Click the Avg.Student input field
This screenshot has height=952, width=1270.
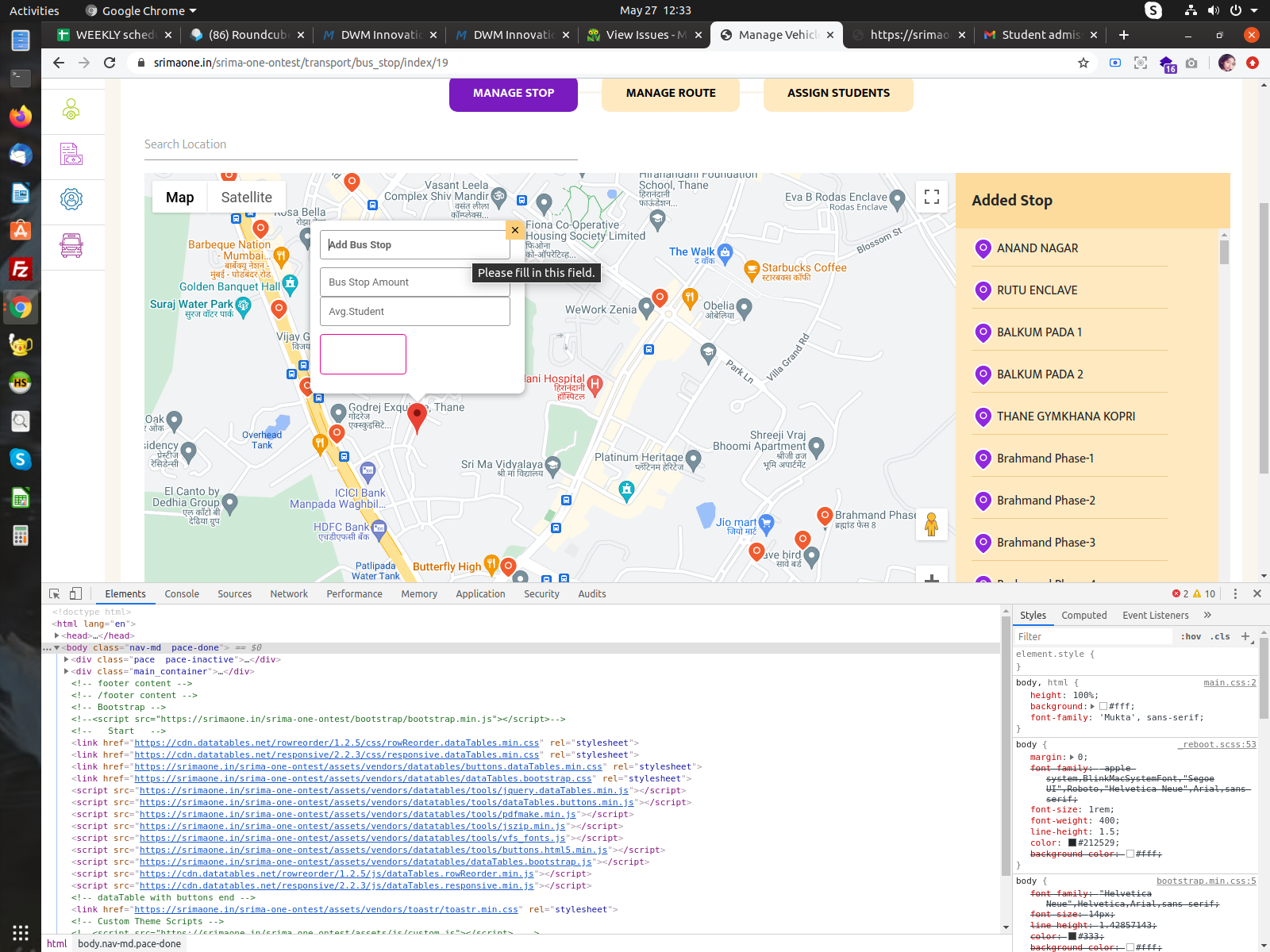click(415, 311)
